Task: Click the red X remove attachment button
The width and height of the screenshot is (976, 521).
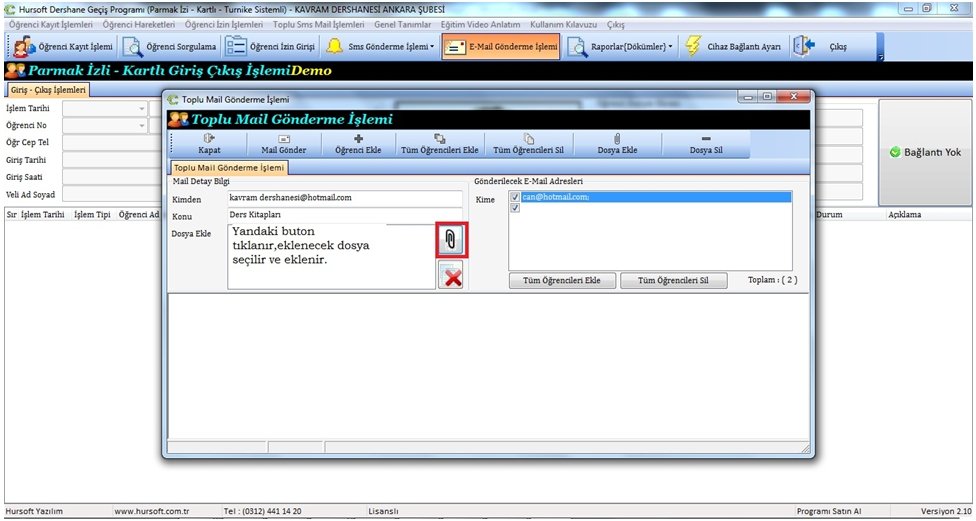Action: [x=451, y=276]
